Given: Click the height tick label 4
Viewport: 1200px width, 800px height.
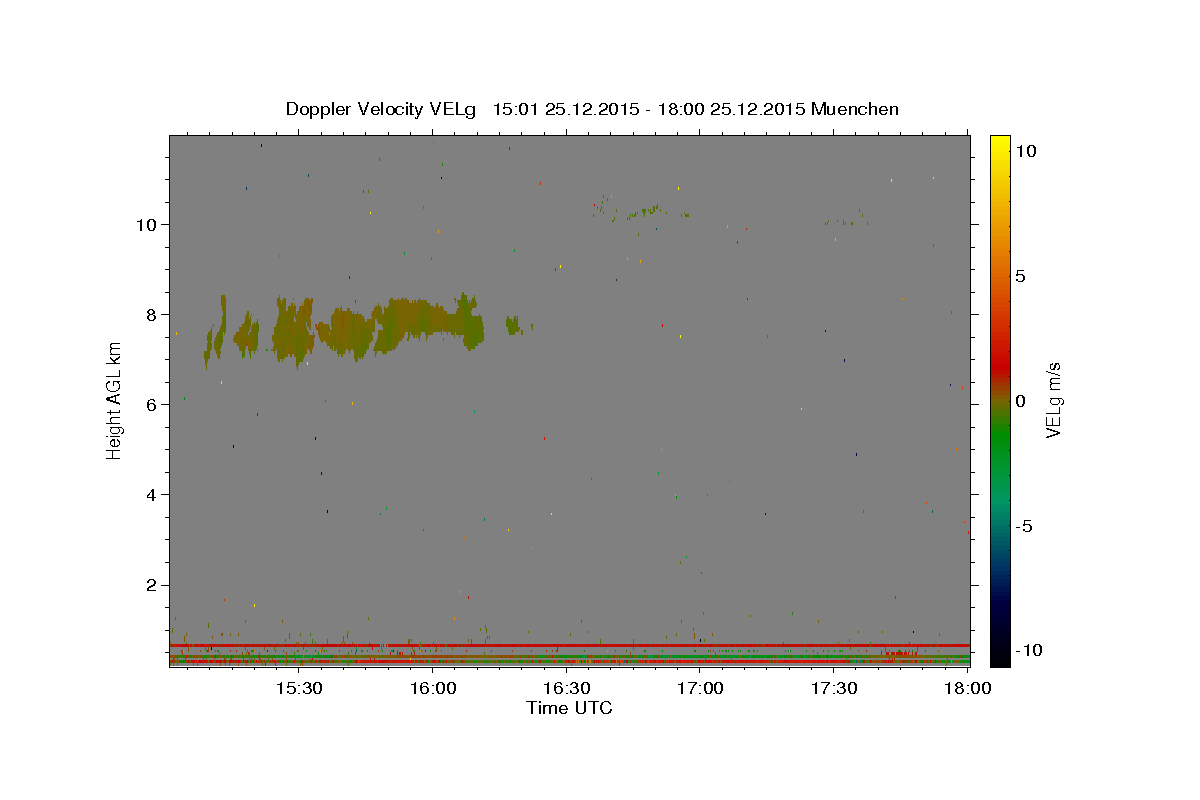Looking at the screenshot, I should pos(152,494).
